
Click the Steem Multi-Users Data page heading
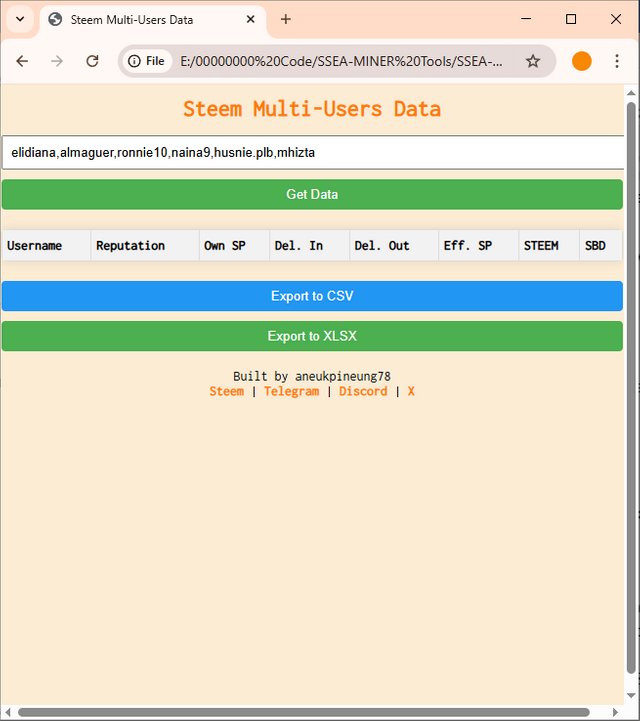click(312, 109)
